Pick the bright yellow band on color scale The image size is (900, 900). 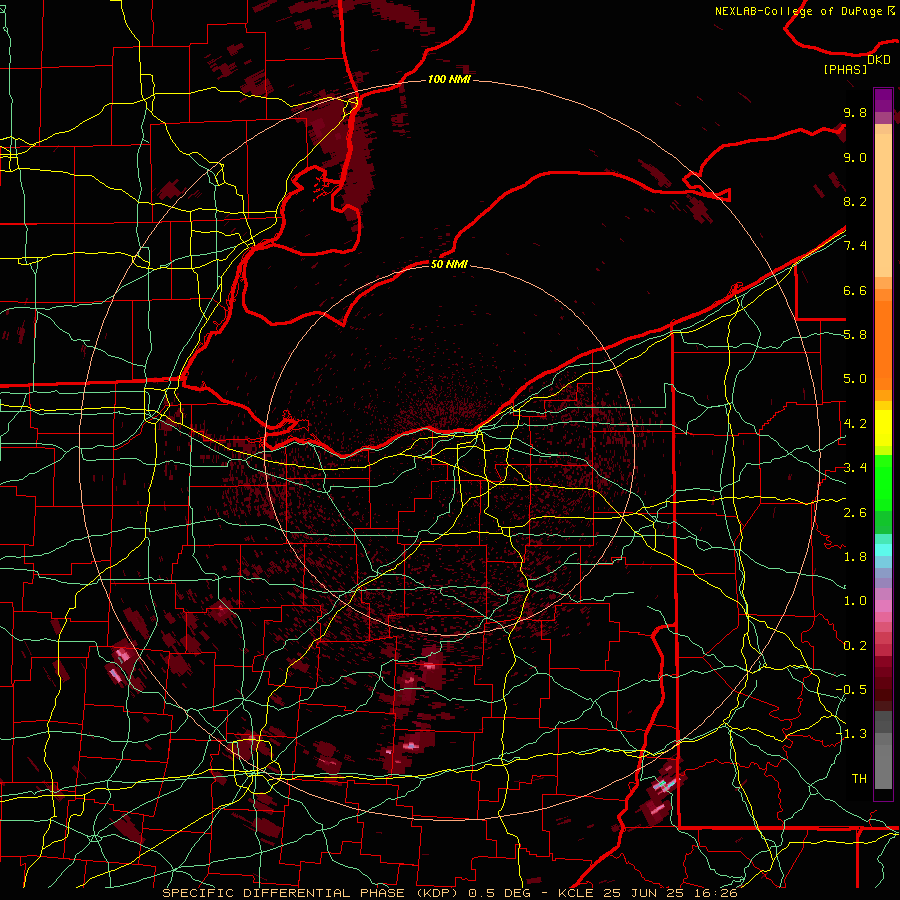883,428
